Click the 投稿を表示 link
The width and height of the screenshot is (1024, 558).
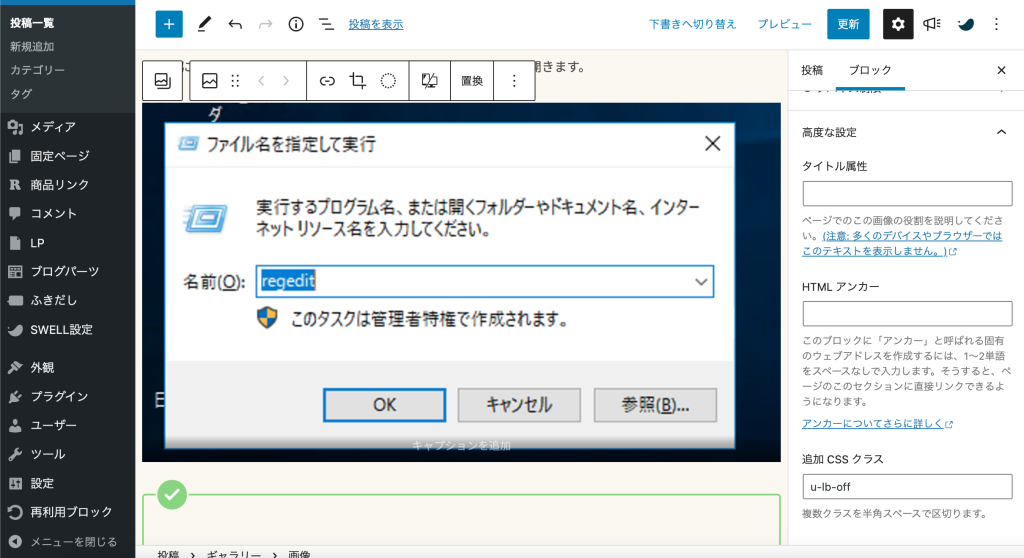376,24
